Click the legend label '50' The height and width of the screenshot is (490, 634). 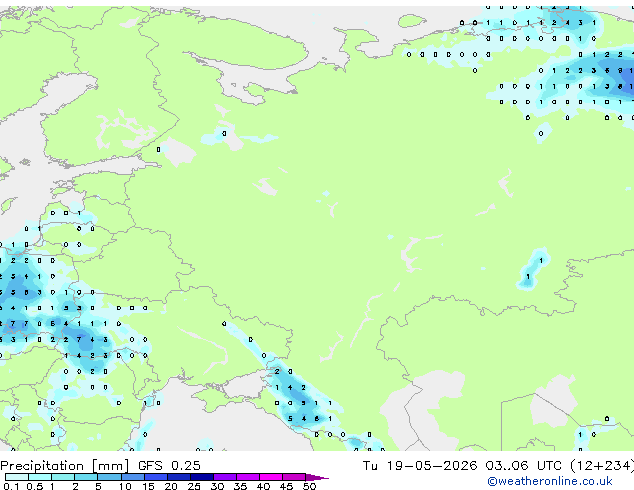[309, 486]
